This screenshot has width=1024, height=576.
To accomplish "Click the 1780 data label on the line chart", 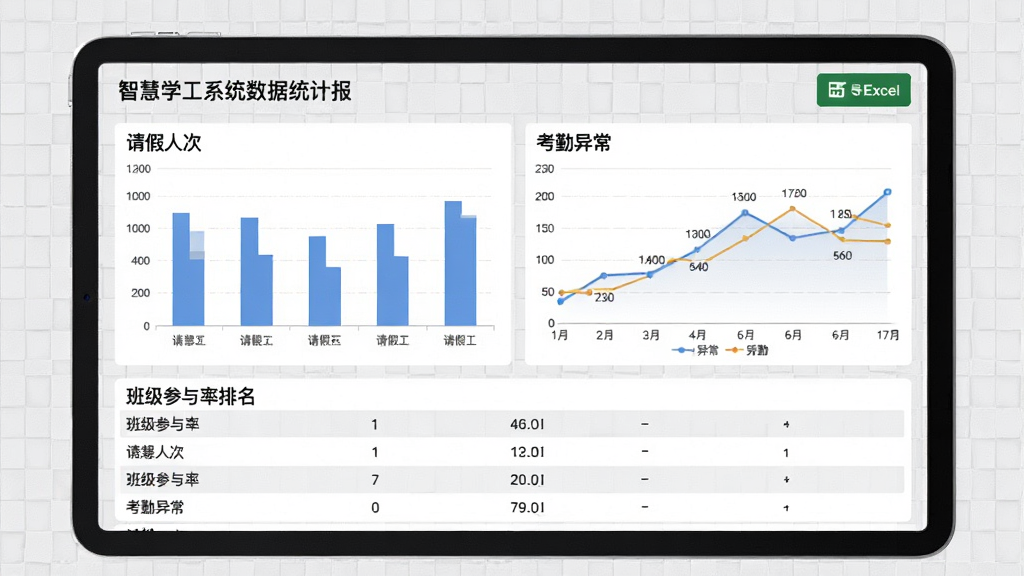I will [x=794, y=193].
